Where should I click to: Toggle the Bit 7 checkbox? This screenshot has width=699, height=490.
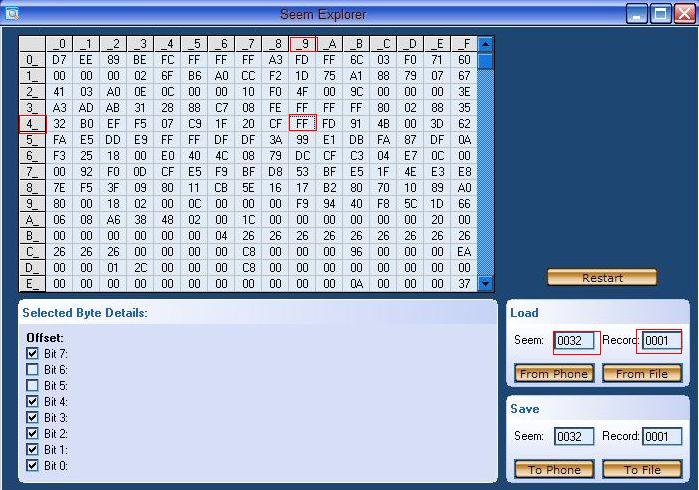point(32,354)
